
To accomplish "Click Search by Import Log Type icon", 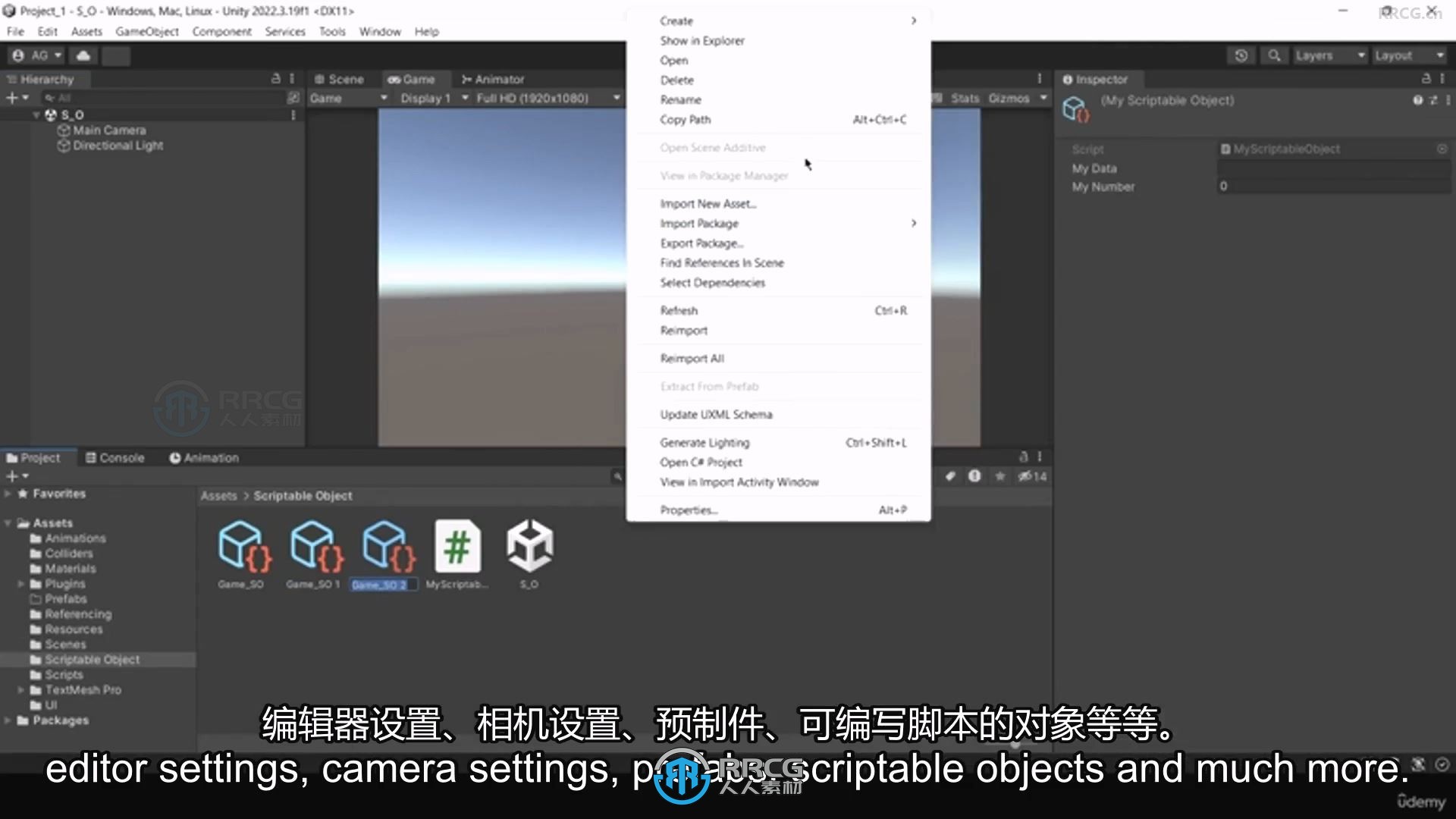I will 974,476.
